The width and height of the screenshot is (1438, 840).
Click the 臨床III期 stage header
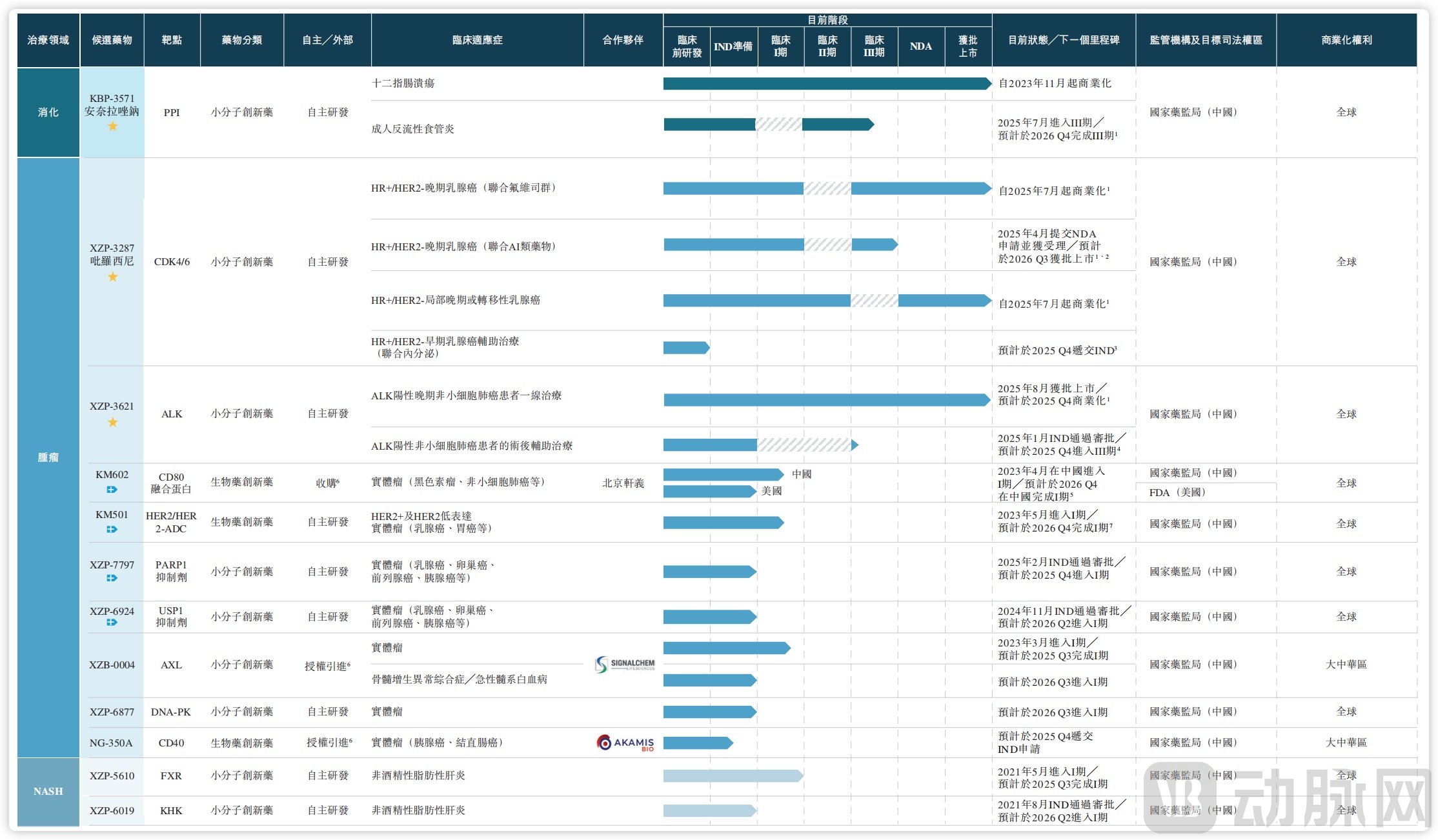click(x=874, y=46)
